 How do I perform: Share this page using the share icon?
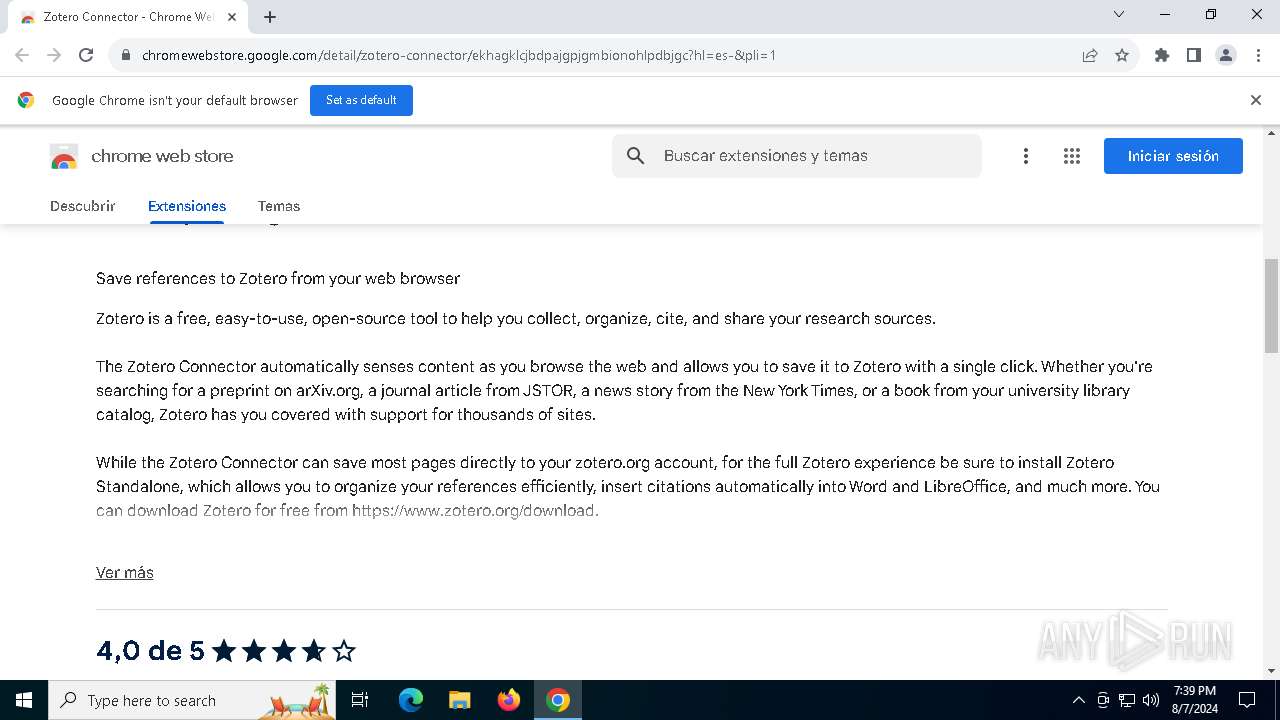click(x=1090, y=55)
